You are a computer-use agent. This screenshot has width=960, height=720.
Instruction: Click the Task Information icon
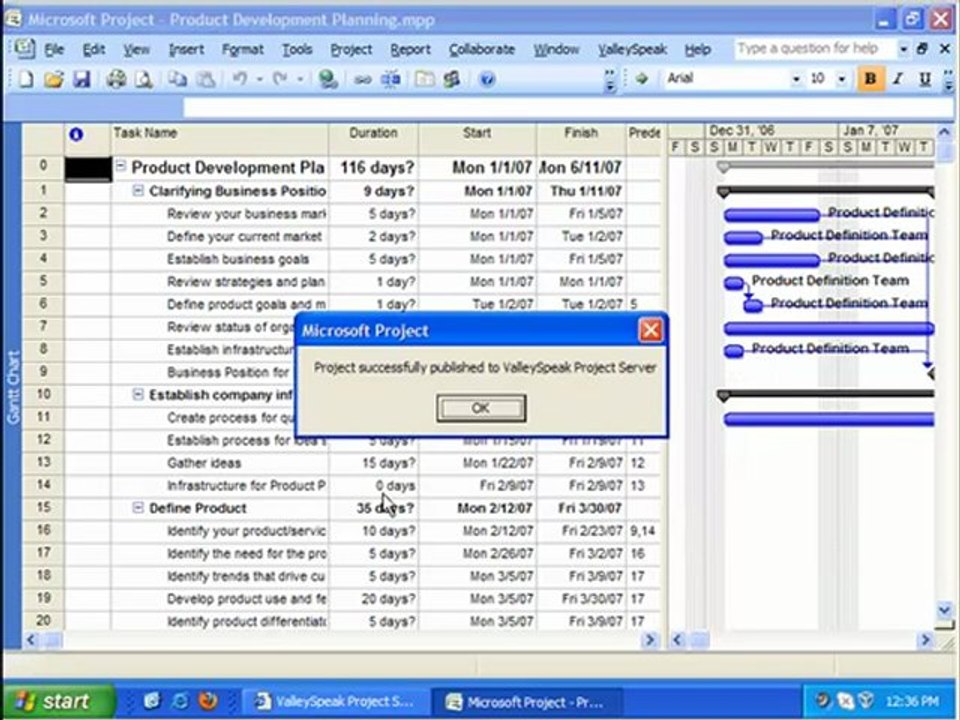[424, 79]
